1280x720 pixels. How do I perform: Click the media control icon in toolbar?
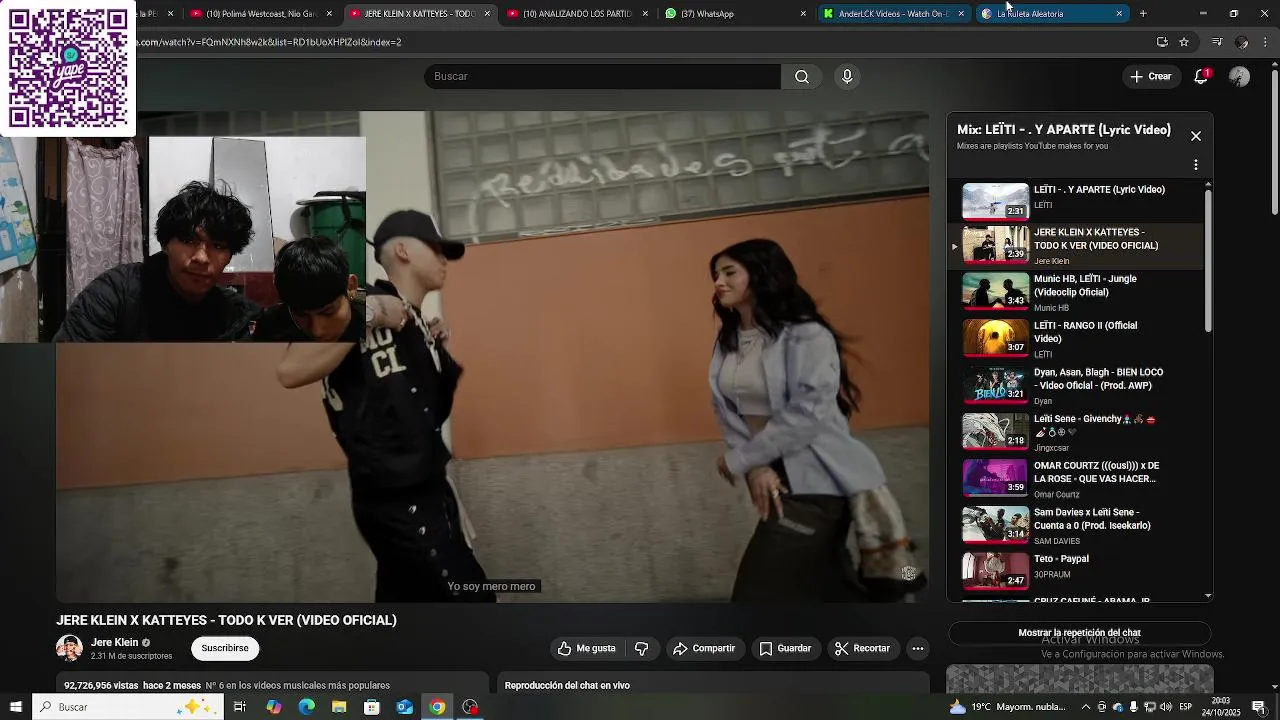(1216, 42)
